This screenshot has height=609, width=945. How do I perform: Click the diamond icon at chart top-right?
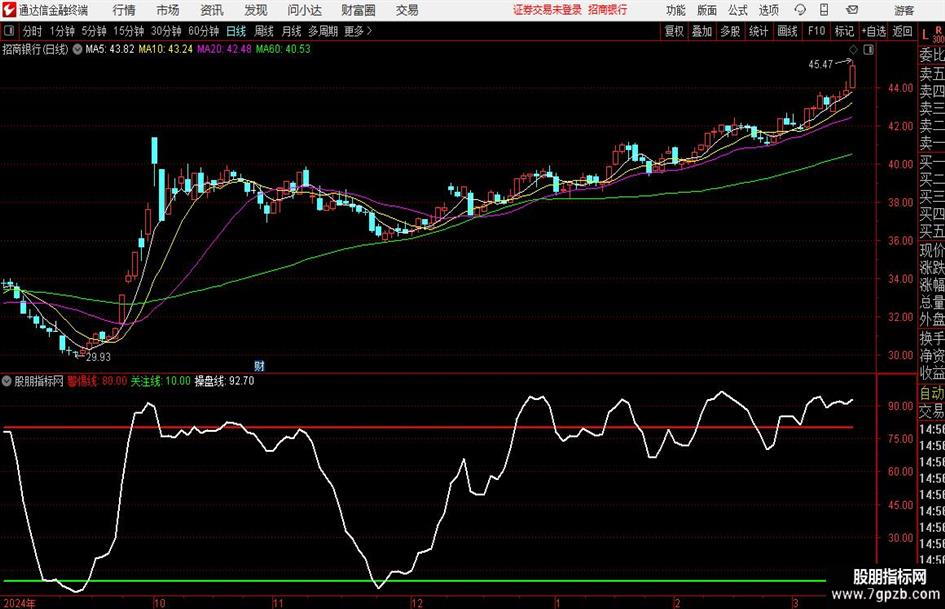tap(853, 49)
